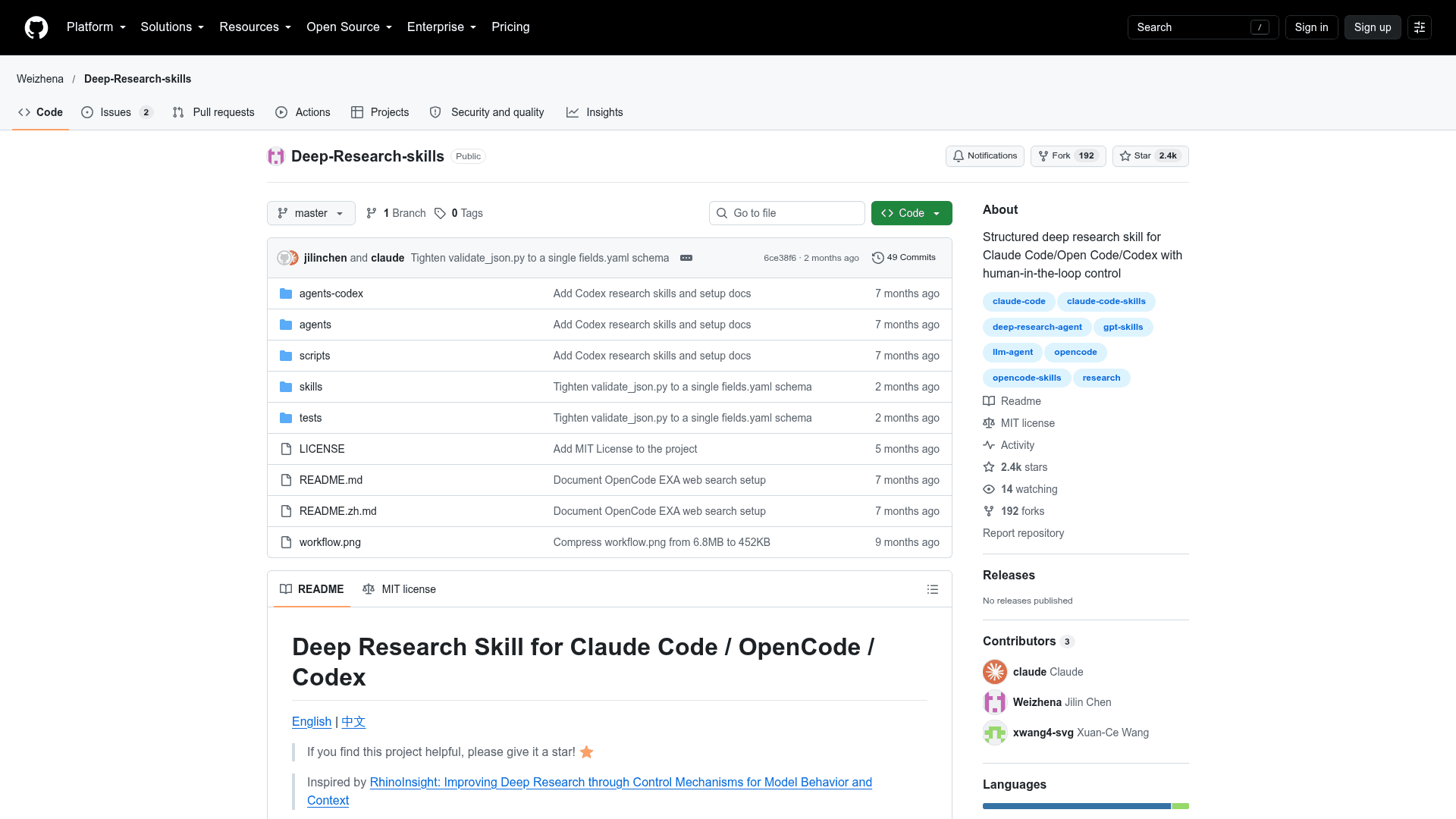
Task: Switch to the Issues tab
Action: point(117,112)
